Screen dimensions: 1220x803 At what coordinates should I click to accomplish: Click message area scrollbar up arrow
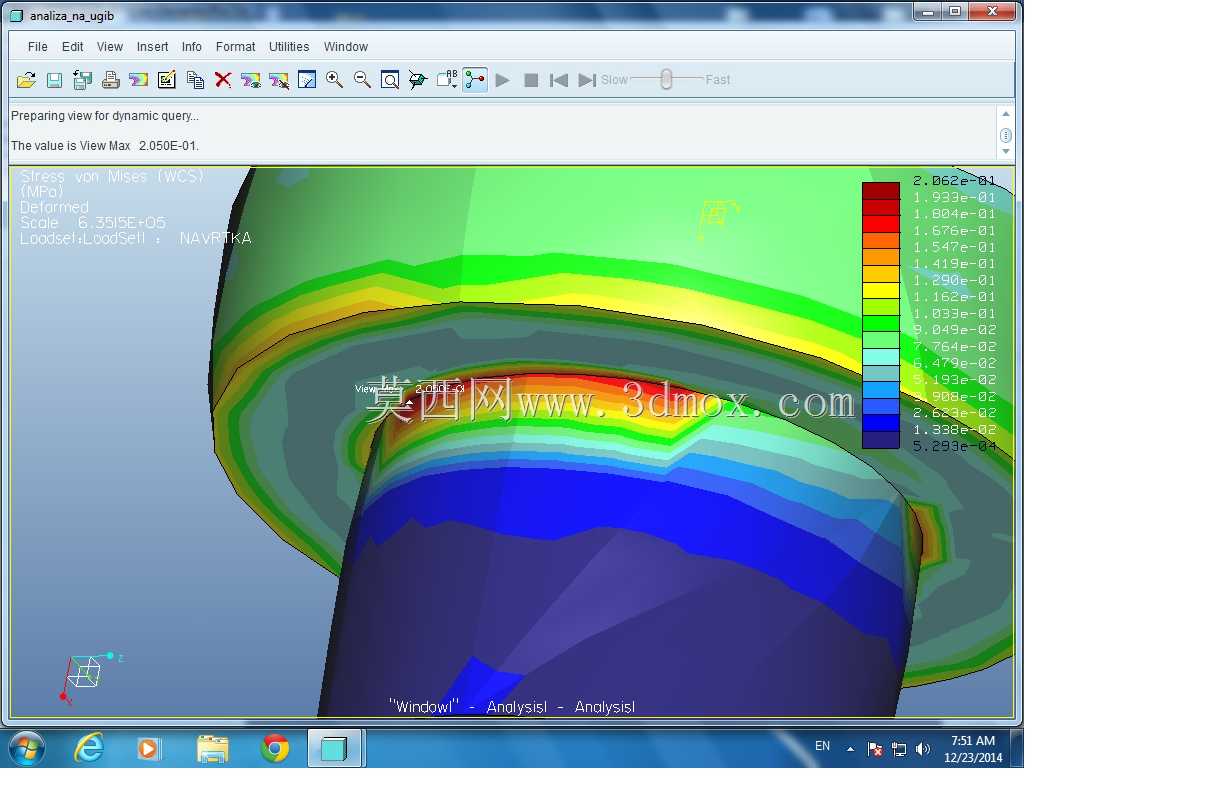click(1006, 114)
